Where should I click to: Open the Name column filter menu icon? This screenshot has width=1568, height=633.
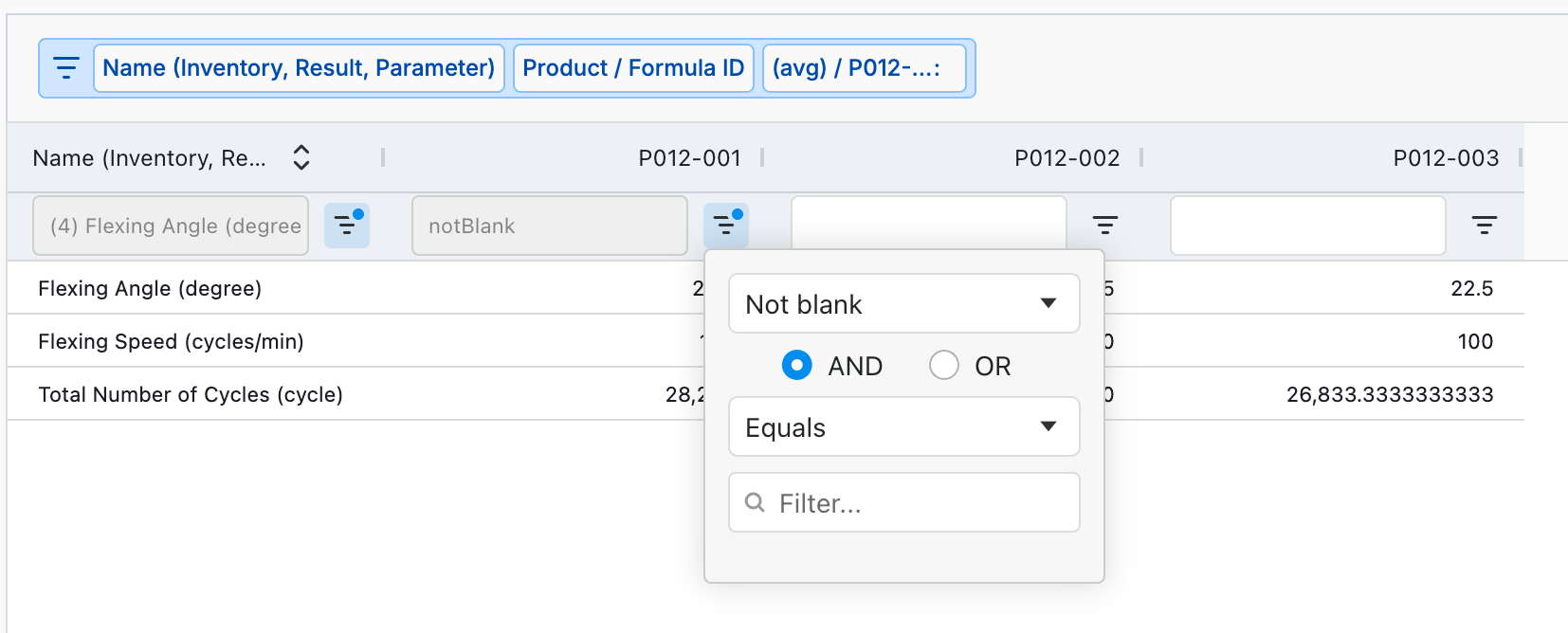(347, 226)
